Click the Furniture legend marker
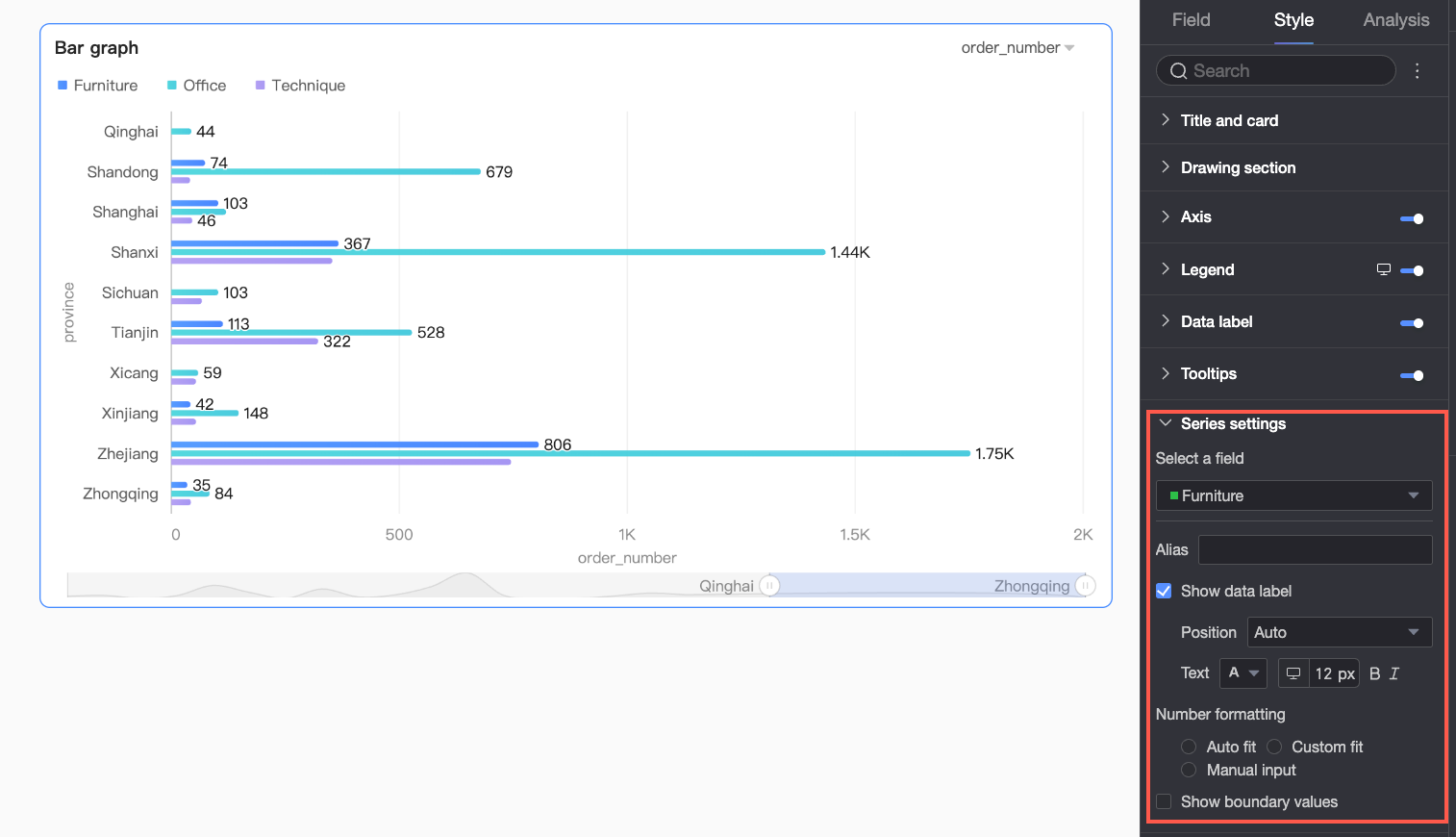 63,86
